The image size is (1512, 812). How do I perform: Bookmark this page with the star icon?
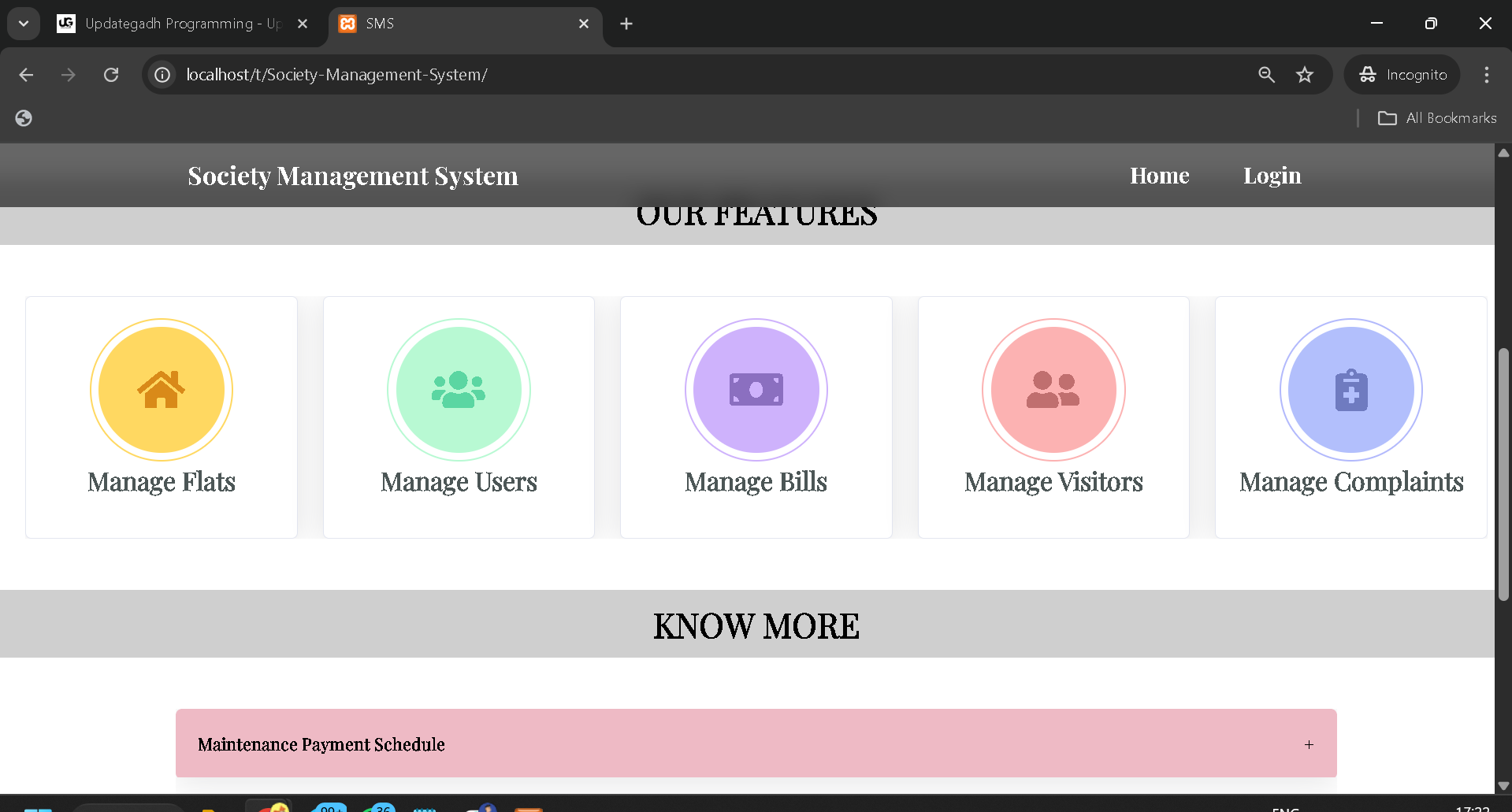[1305, 75]
